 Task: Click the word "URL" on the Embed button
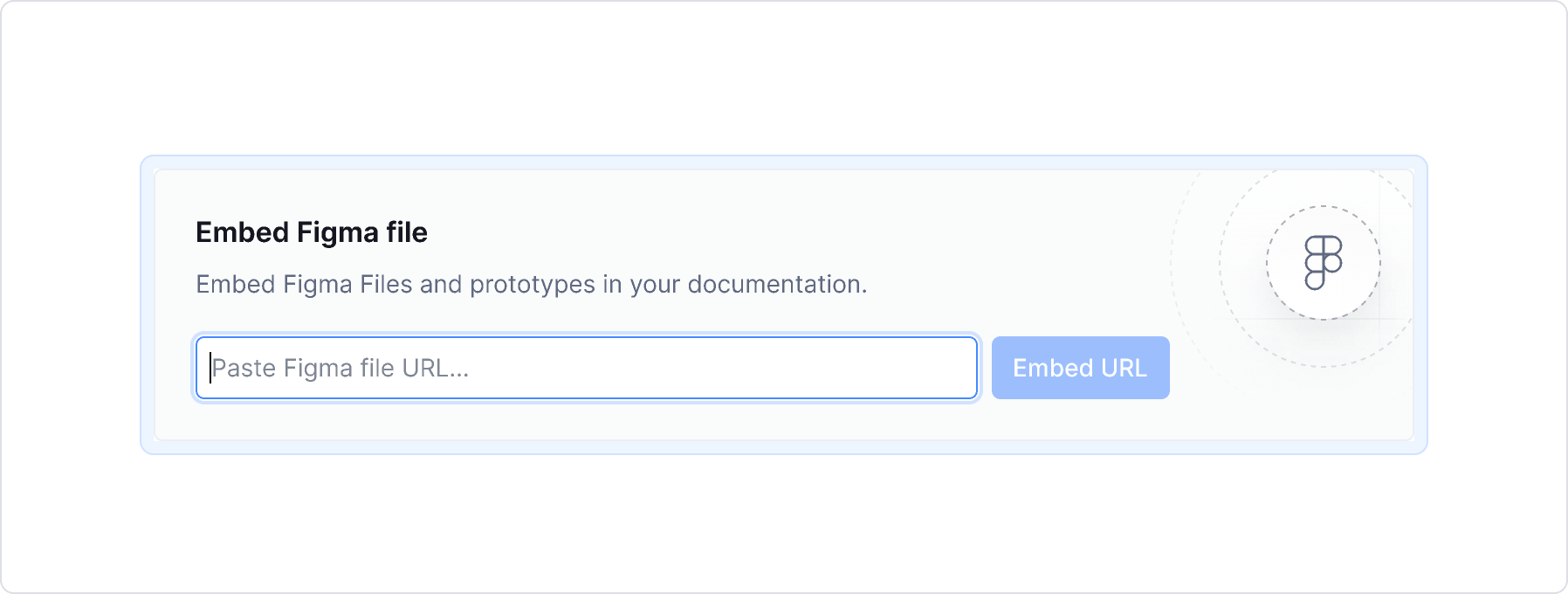tap(1124, 368)
